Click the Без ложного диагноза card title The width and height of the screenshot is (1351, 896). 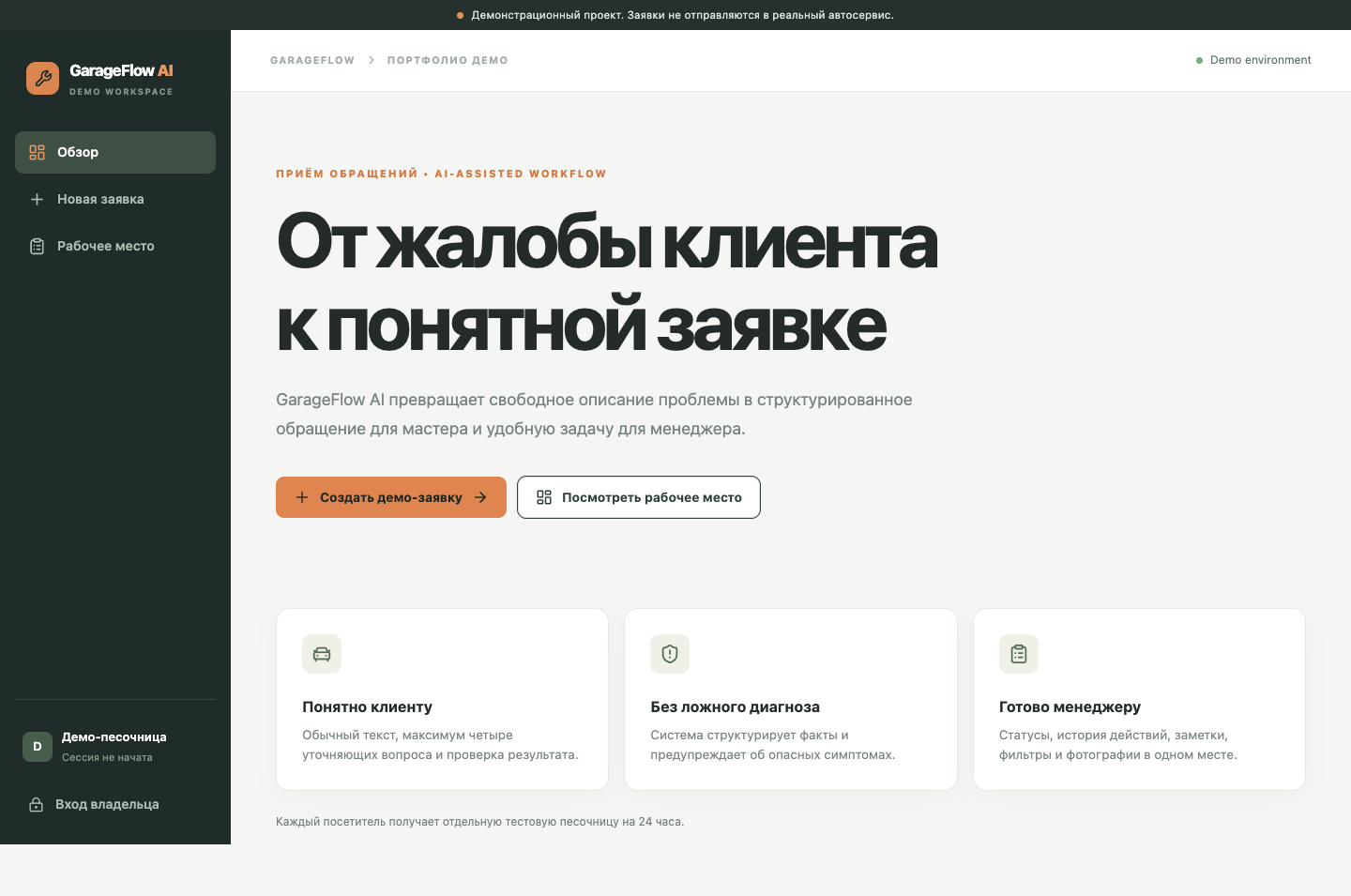[735, 706]
